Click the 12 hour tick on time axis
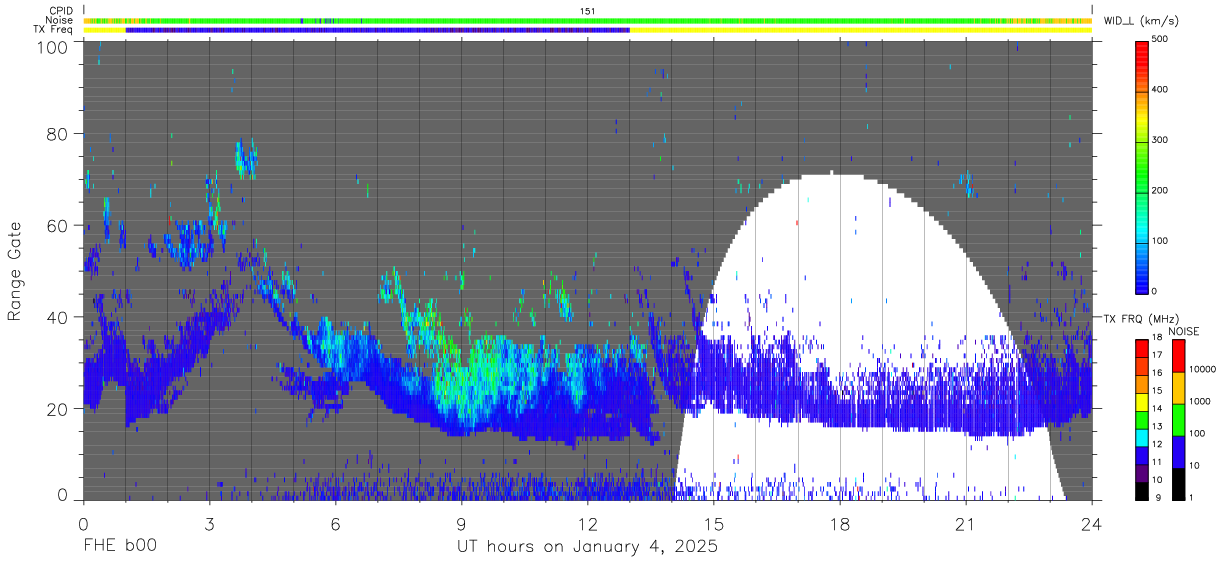This screenshot has width=1228, height=567. pos(587,523)
